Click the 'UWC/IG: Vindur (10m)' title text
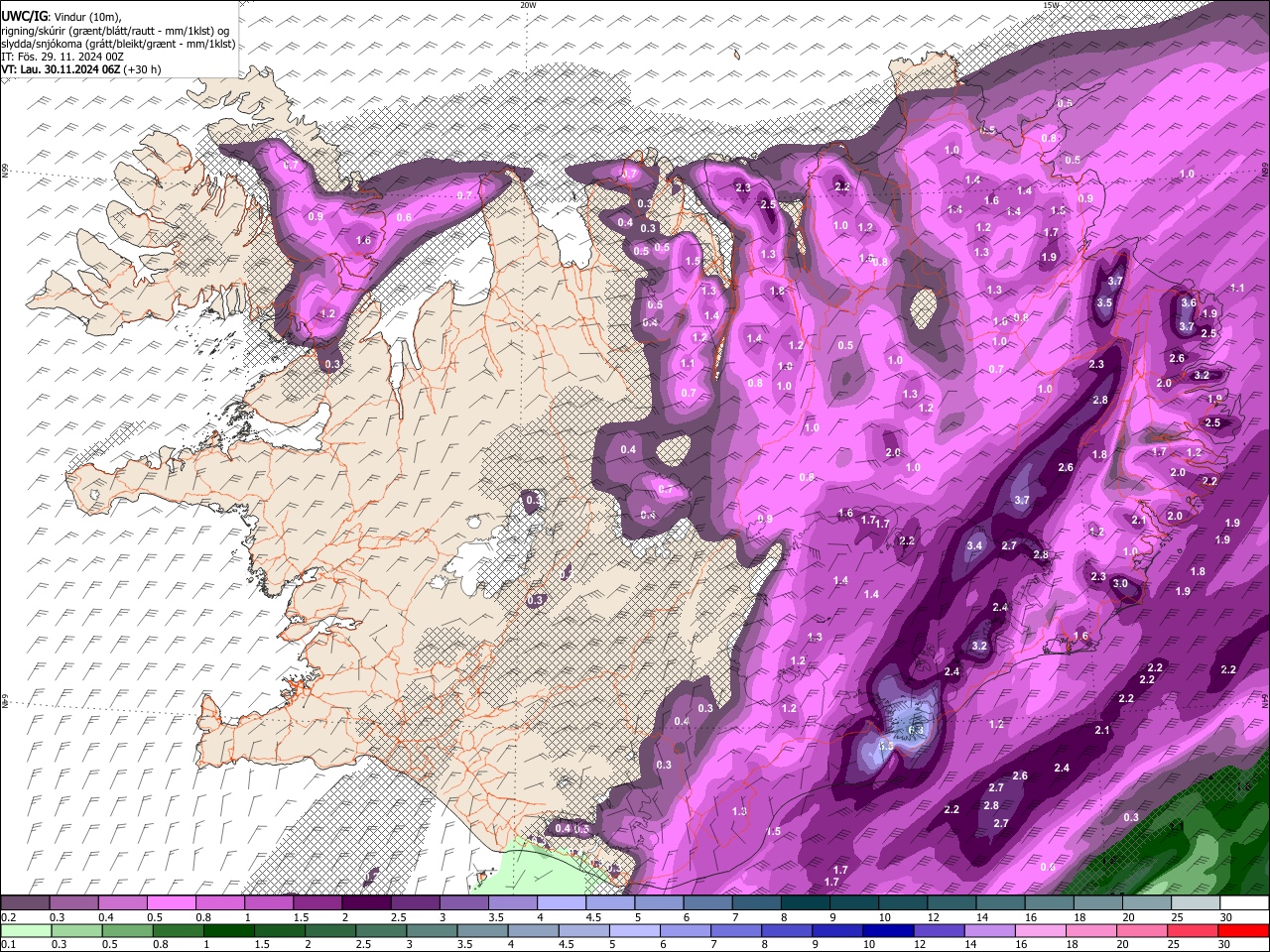Viewport: 1270px width, 952px height. coord(62,17)
